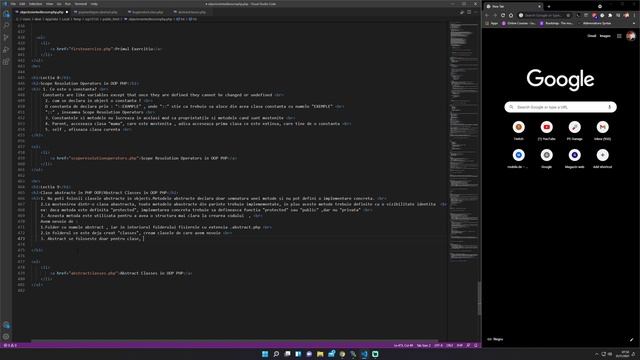Start voice search with microphone icon
Image resolution: width=640 pixels, height=360 pixels.
pos(609,107)
